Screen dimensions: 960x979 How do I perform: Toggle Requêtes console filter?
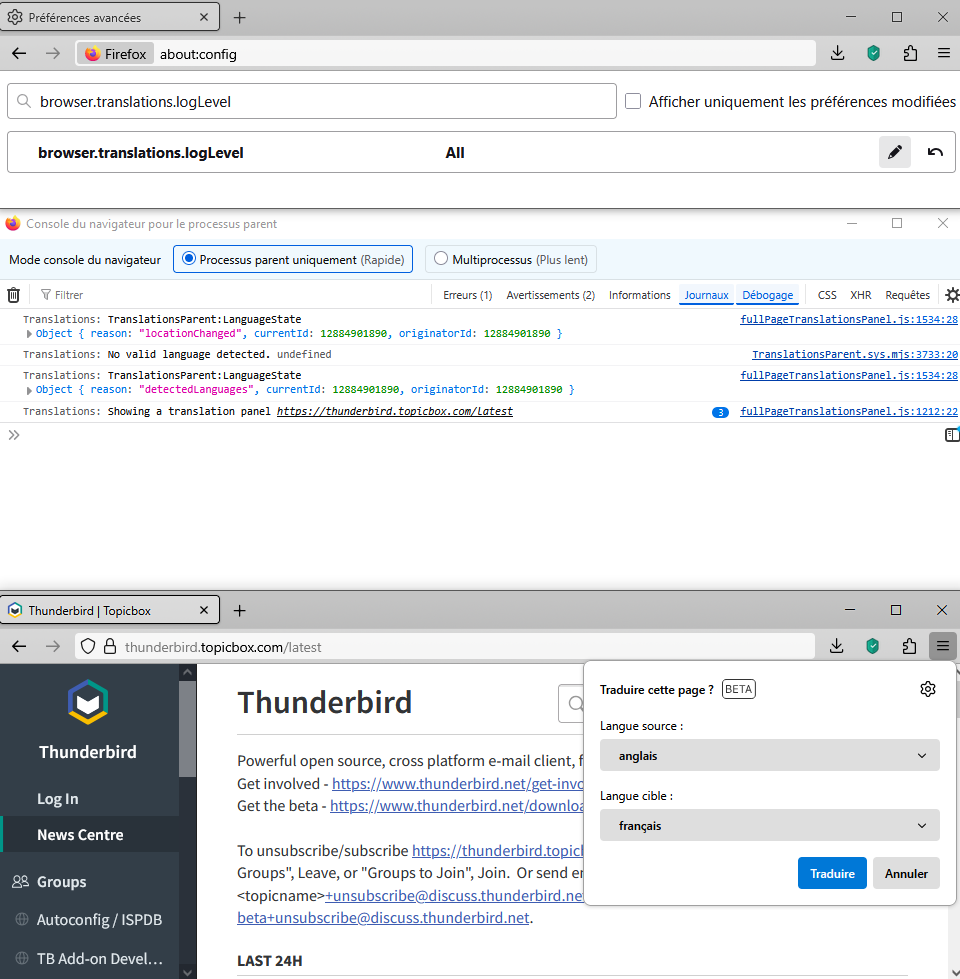pyautogui.click(x=908, y=295)
